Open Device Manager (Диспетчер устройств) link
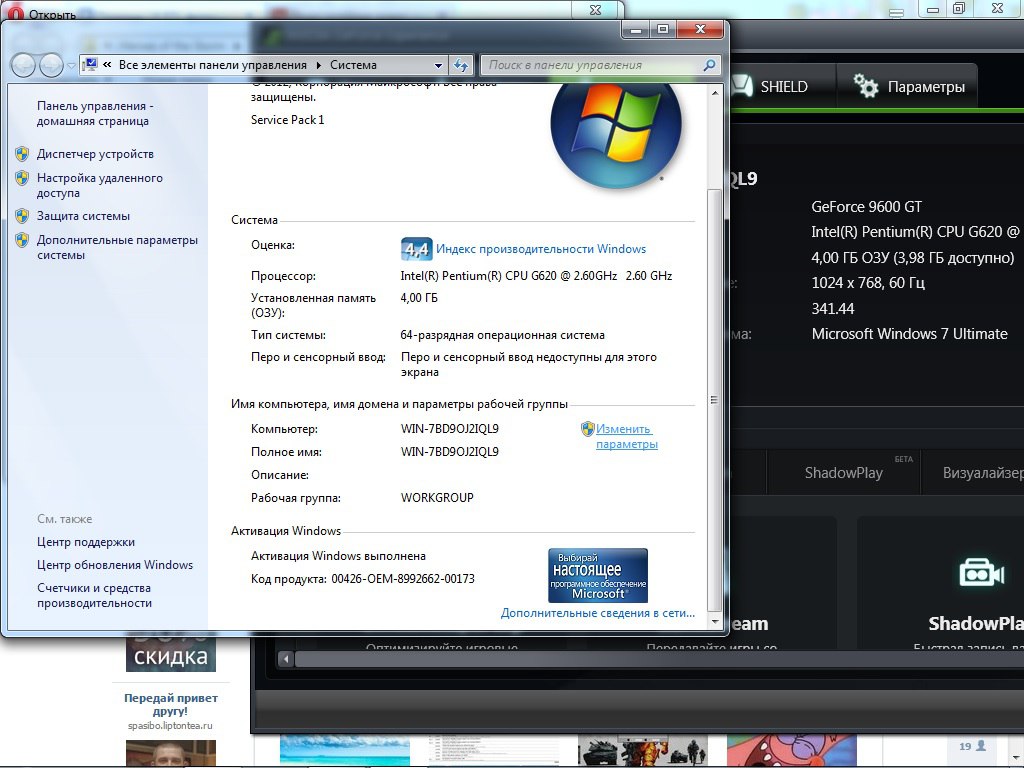This screenshot has height=768, width=1024. click(x=95, y=154)
